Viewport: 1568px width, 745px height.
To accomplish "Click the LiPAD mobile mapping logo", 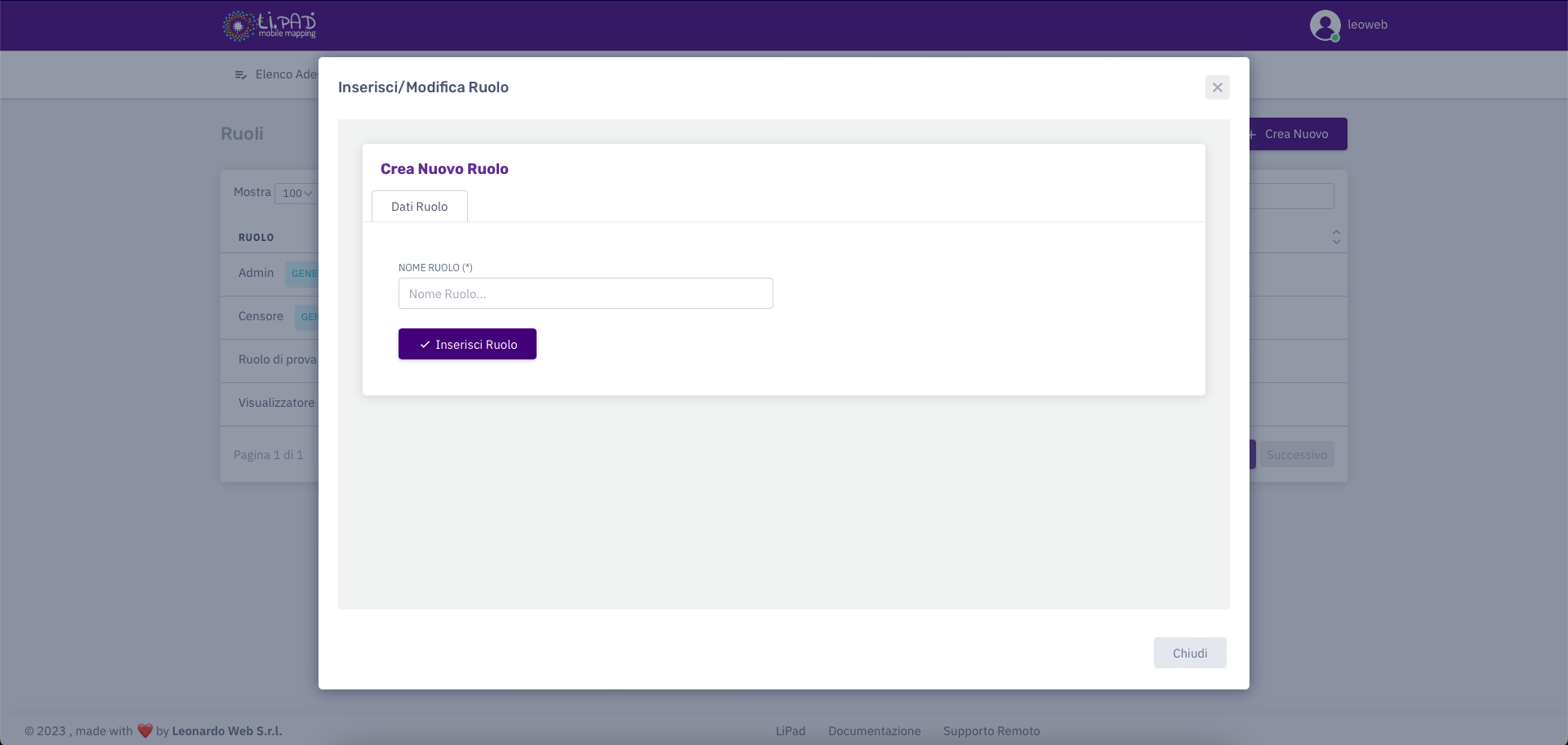I will point(269,25).
